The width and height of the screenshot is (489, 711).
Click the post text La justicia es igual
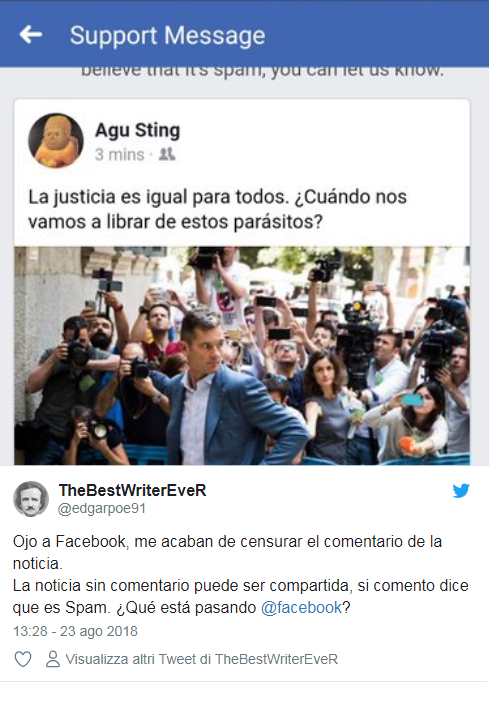tap(218, 209)
